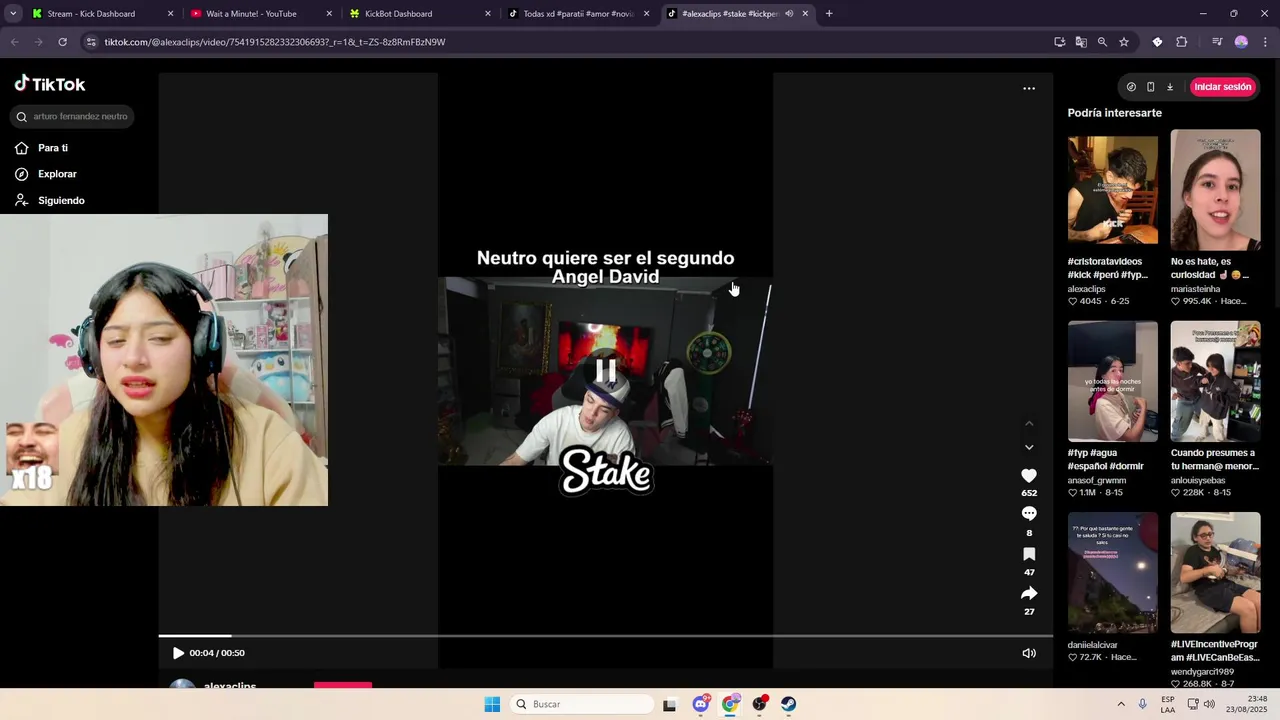Go to next video with down chevron
Image resolution: width=1280 pixels, height=720 pixels.
pyautogui.click(x=1029, y=447)
